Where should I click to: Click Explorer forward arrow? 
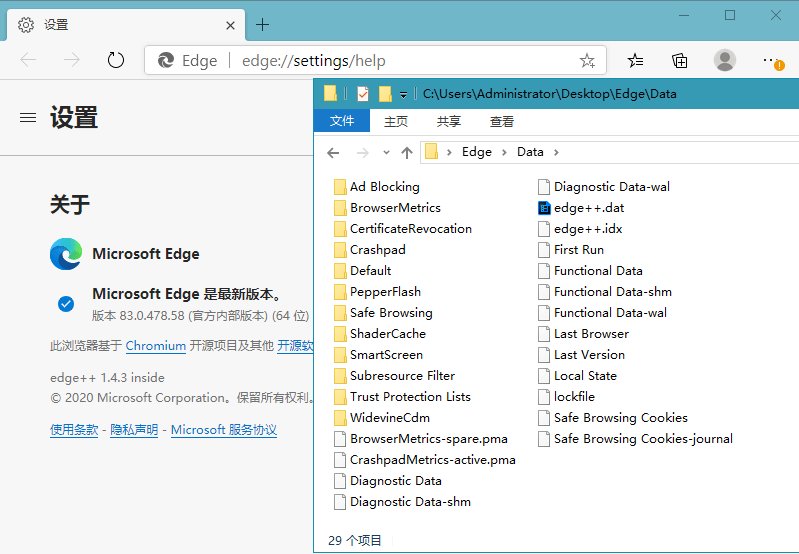pyautogui.click(x=362, y=152)
